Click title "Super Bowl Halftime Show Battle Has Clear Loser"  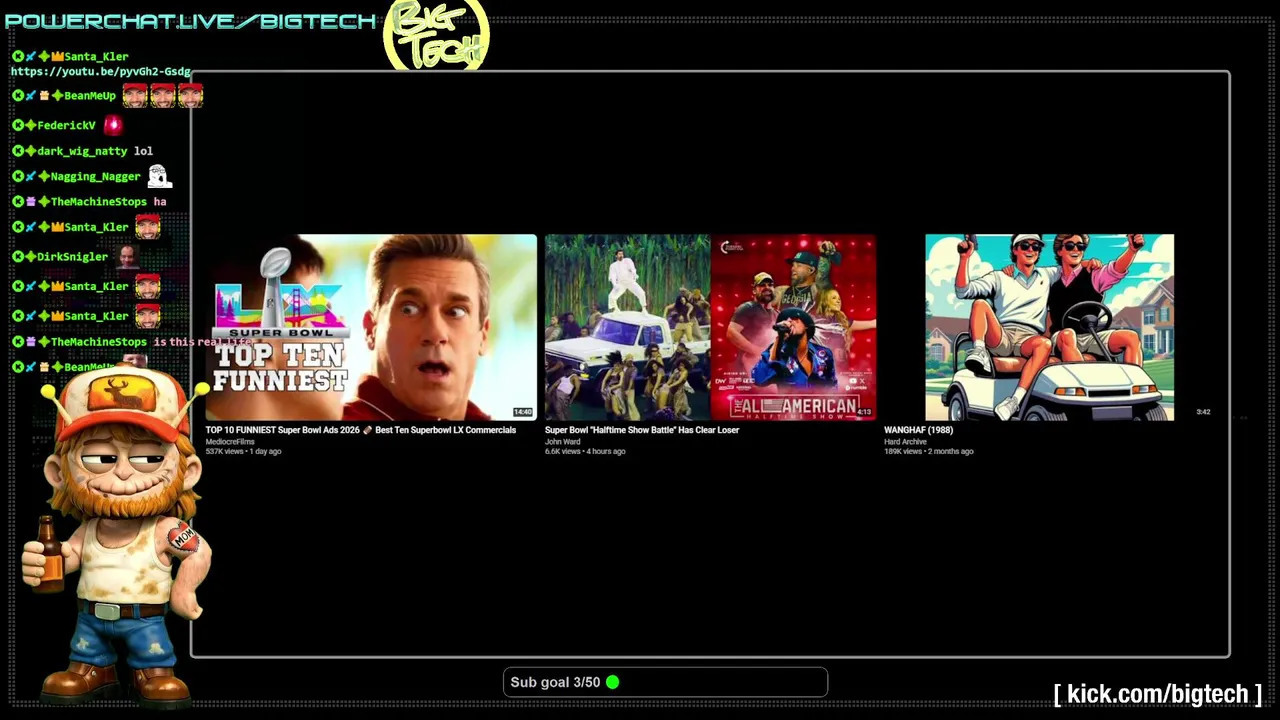pyautogui.click(x=642, y=430)
